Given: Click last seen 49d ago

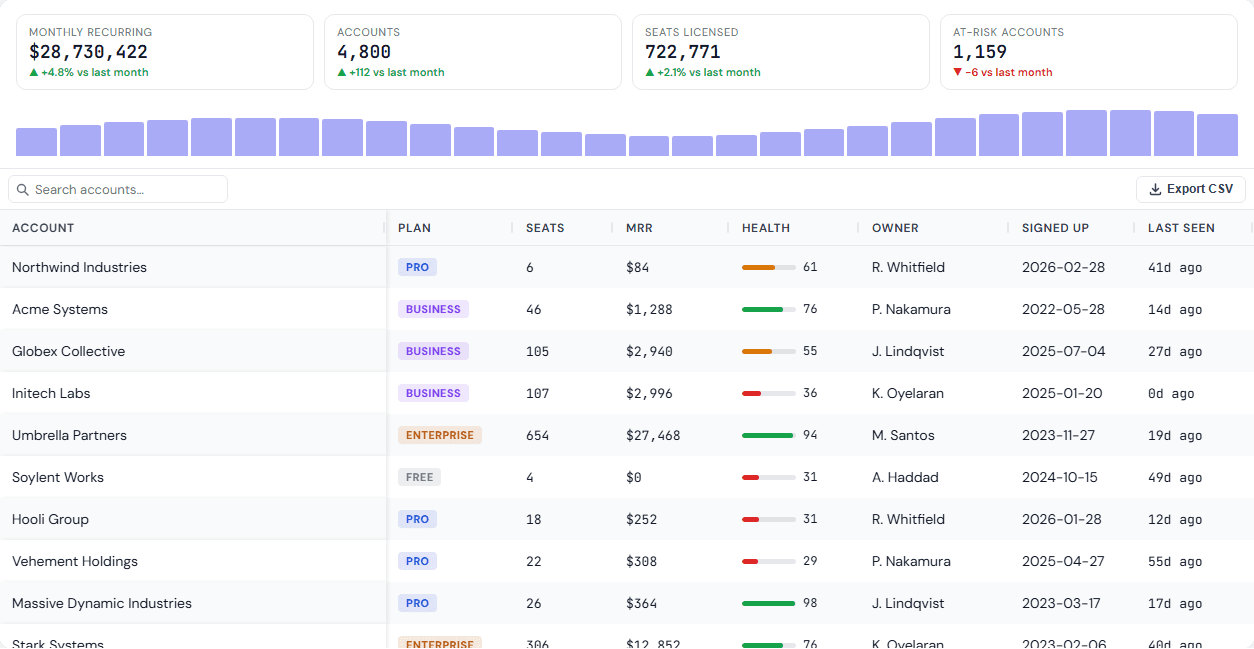Looking at the screenshot, I should click(x=1175, y=477).
